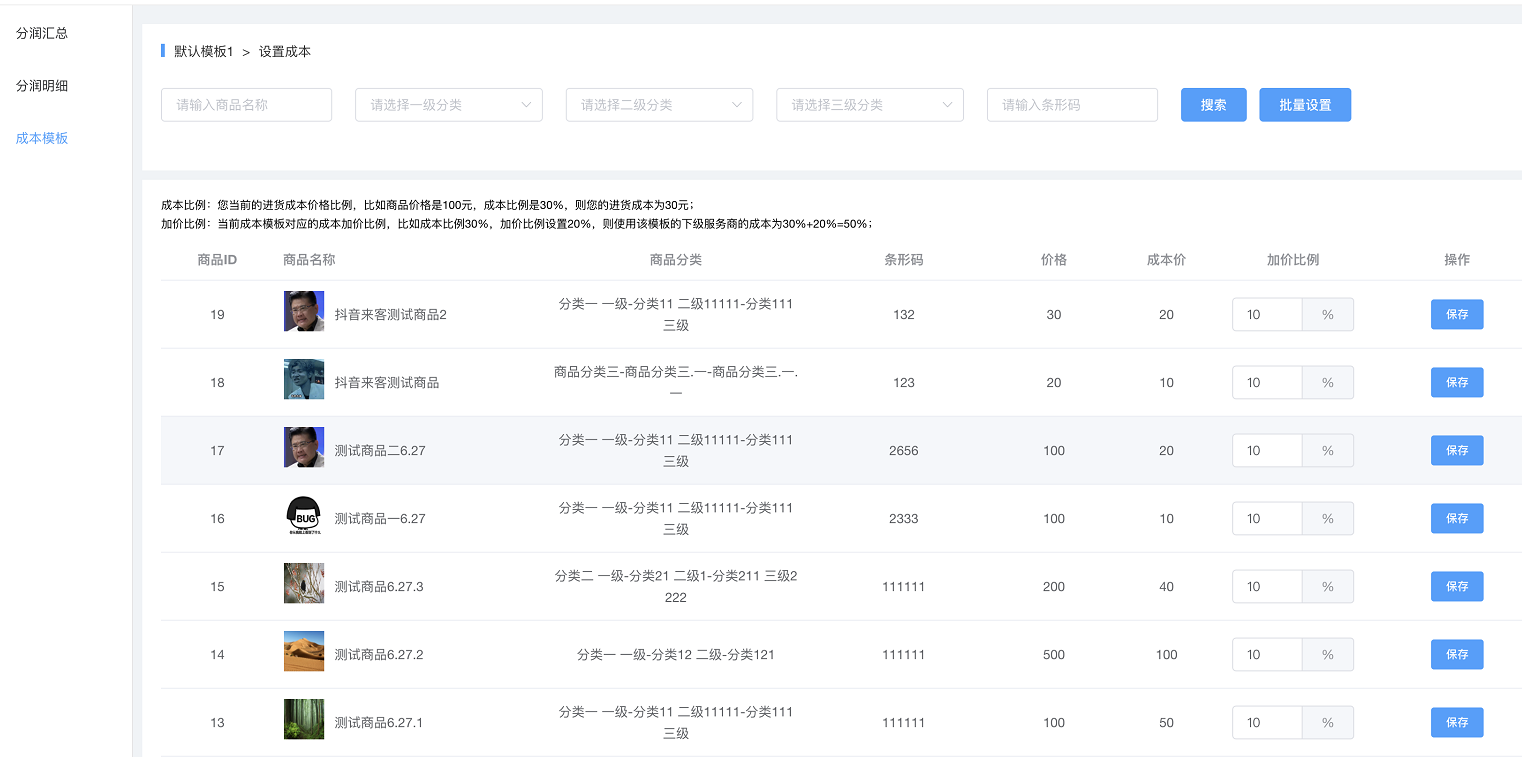Select the desert image of 测试商品6.27.2

coord(304,651)
